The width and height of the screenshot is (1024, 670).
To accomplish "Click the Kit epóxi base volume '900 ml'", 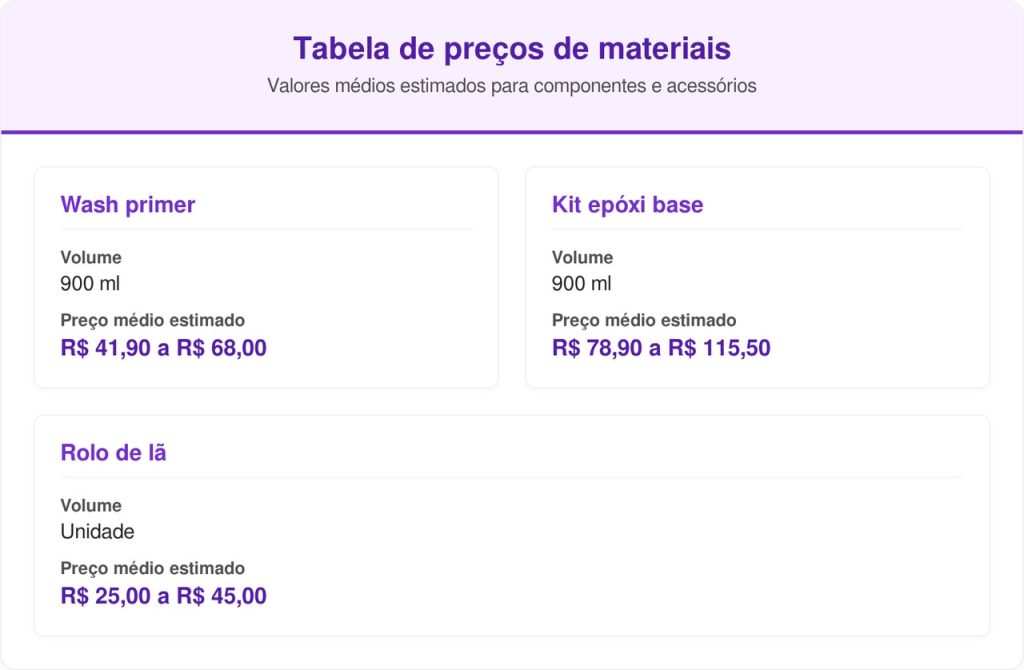I will tap(581, 284).
